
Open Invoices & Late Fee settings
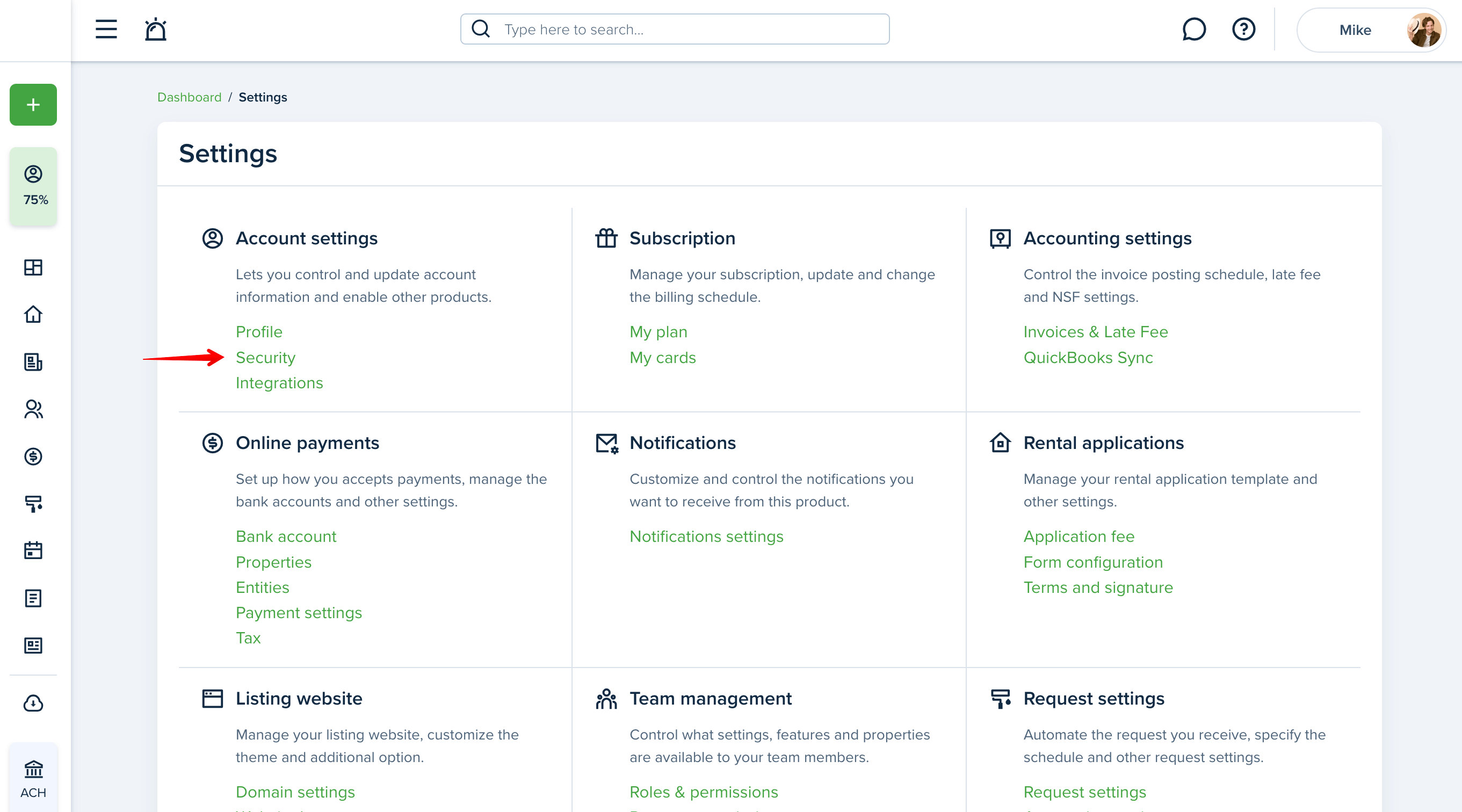click(1095, 331)
